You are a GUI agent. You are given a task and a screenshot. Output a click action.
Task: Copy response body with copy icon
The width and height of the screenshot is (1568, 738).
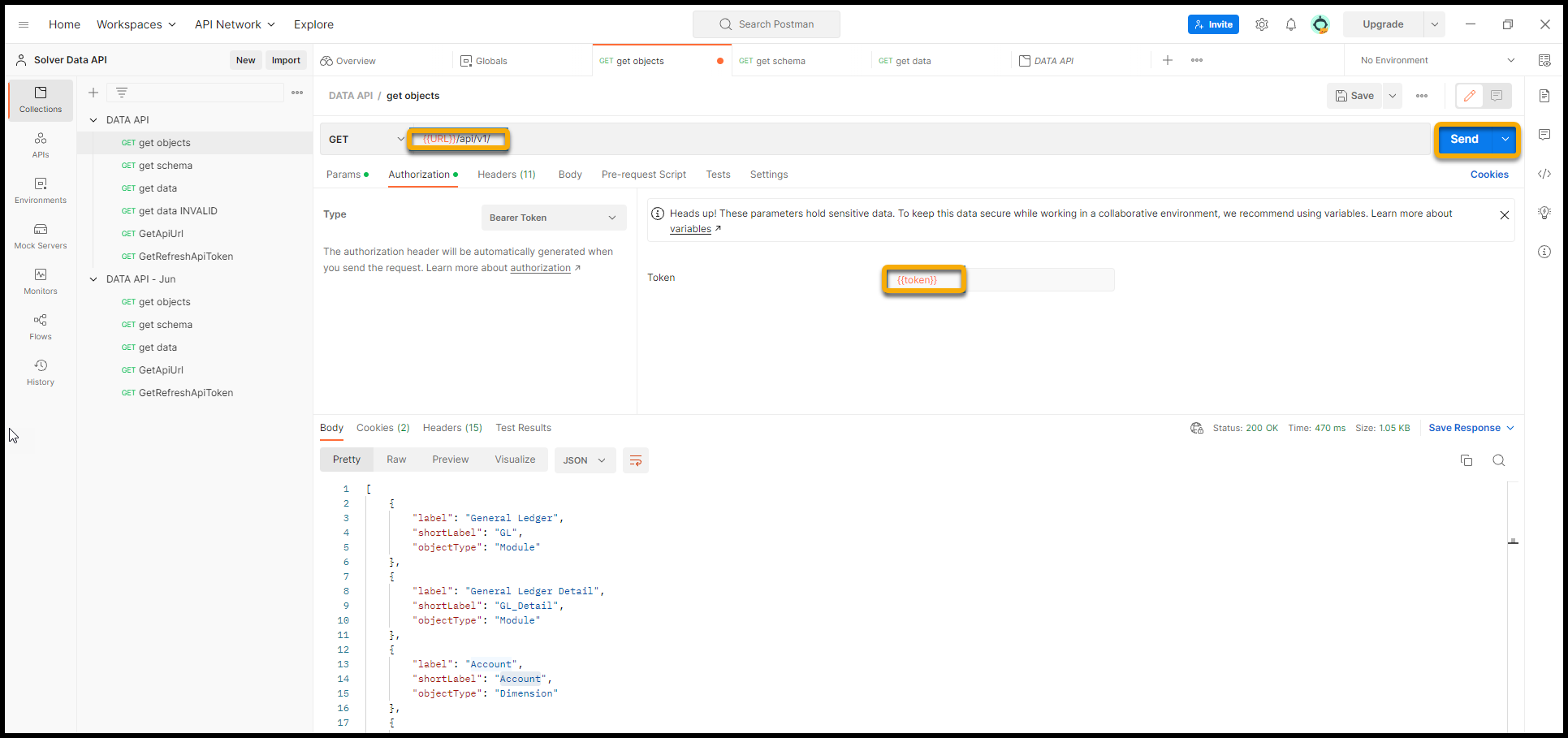point(1466,460)
